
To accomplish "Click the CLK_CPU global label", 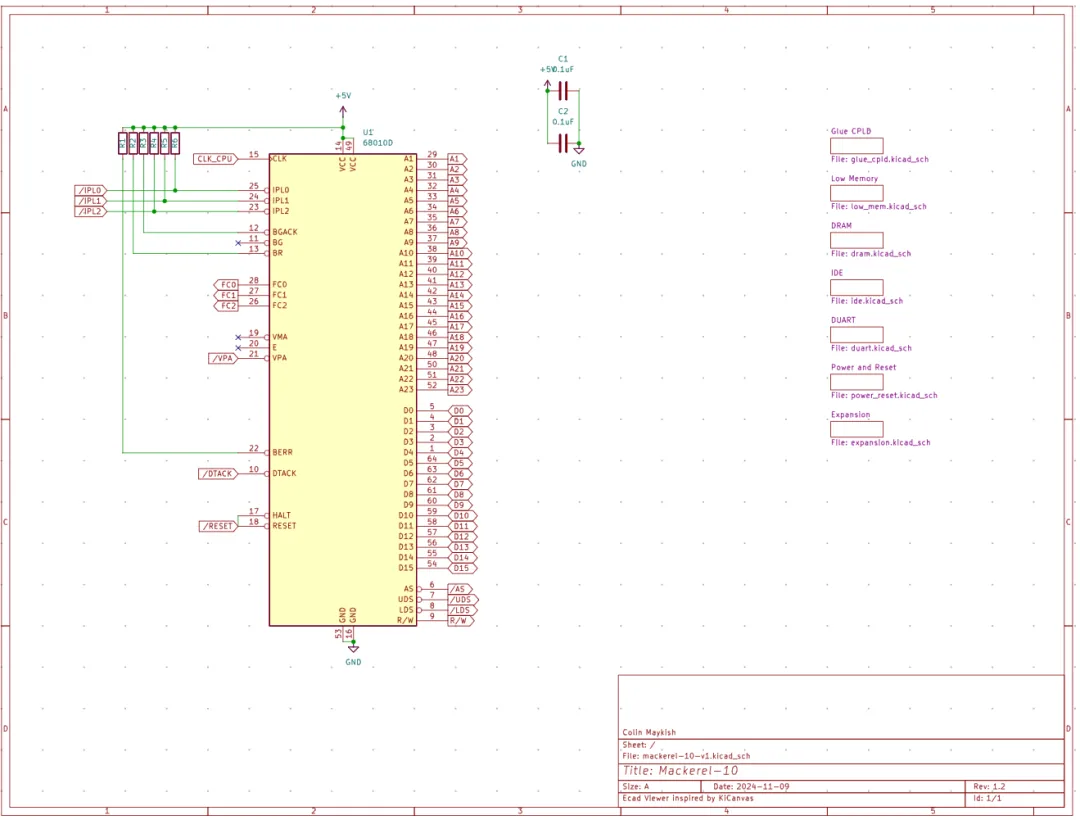I will pos(215,159).
